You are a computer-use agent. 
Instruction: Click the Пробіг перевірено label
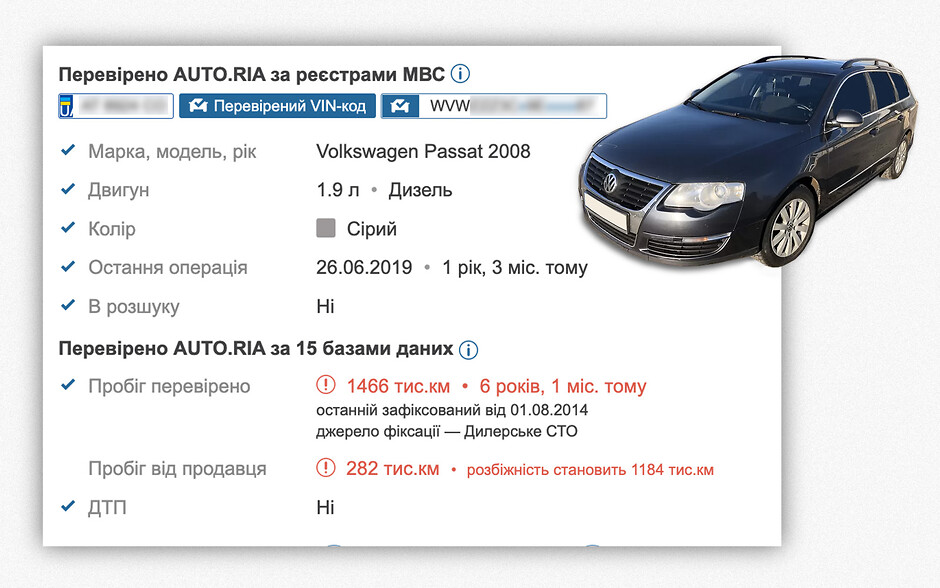pos(169,387)
